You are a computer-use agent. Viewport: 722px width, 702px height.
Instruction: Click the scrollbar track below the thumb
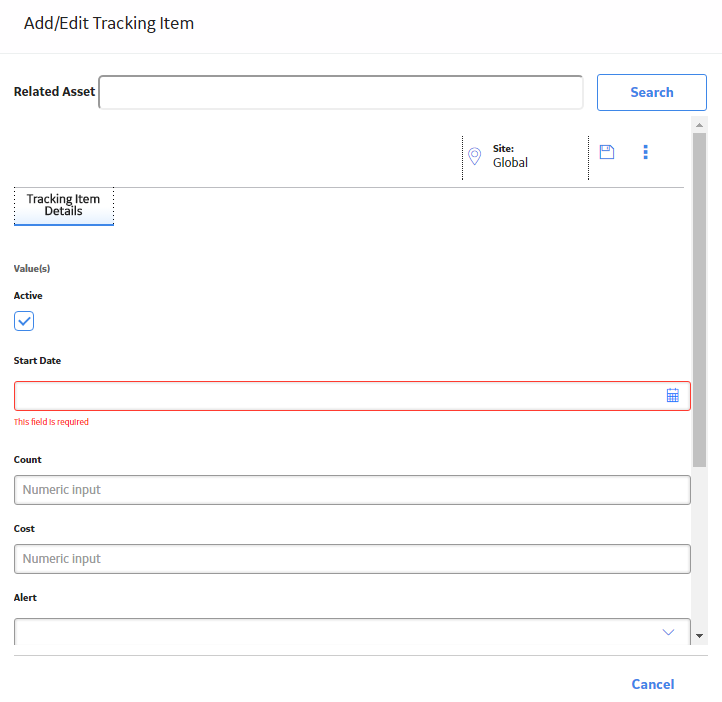coord(699,548)
